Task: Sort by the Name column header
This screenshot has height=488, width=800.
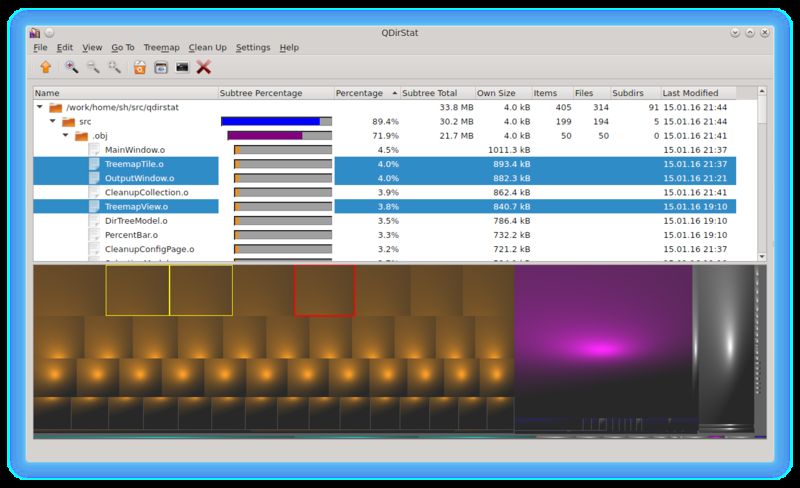Action: coord(126,93)
